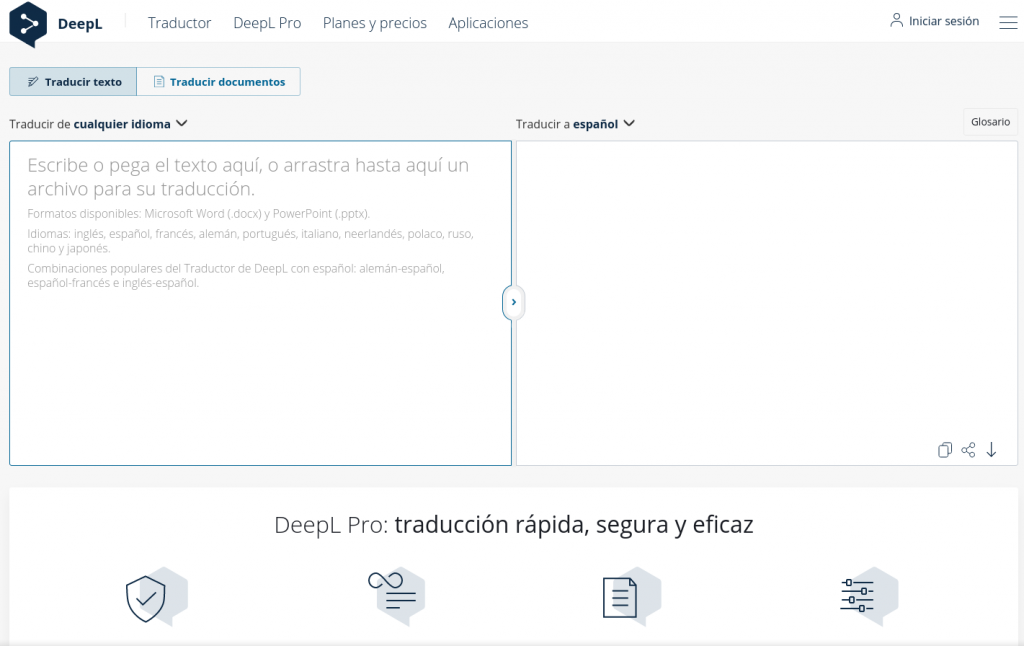The height and width of the screenshot is (646, 1024).
Task: Open the DeepL Pro menu item
Action: [x=267, y=23]
